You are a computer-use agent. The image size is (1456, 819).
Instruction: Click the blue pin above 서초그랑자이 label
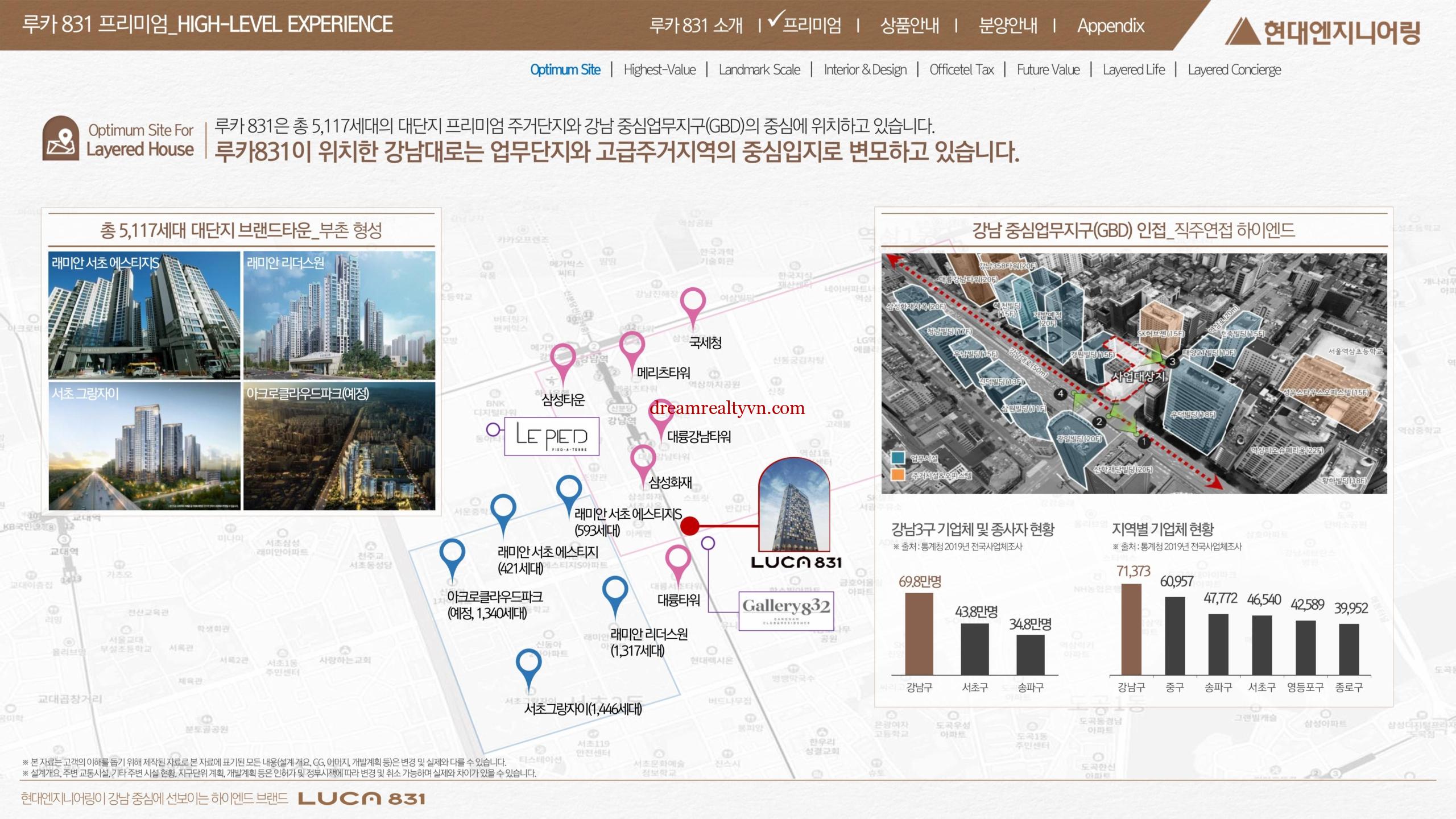528,665
